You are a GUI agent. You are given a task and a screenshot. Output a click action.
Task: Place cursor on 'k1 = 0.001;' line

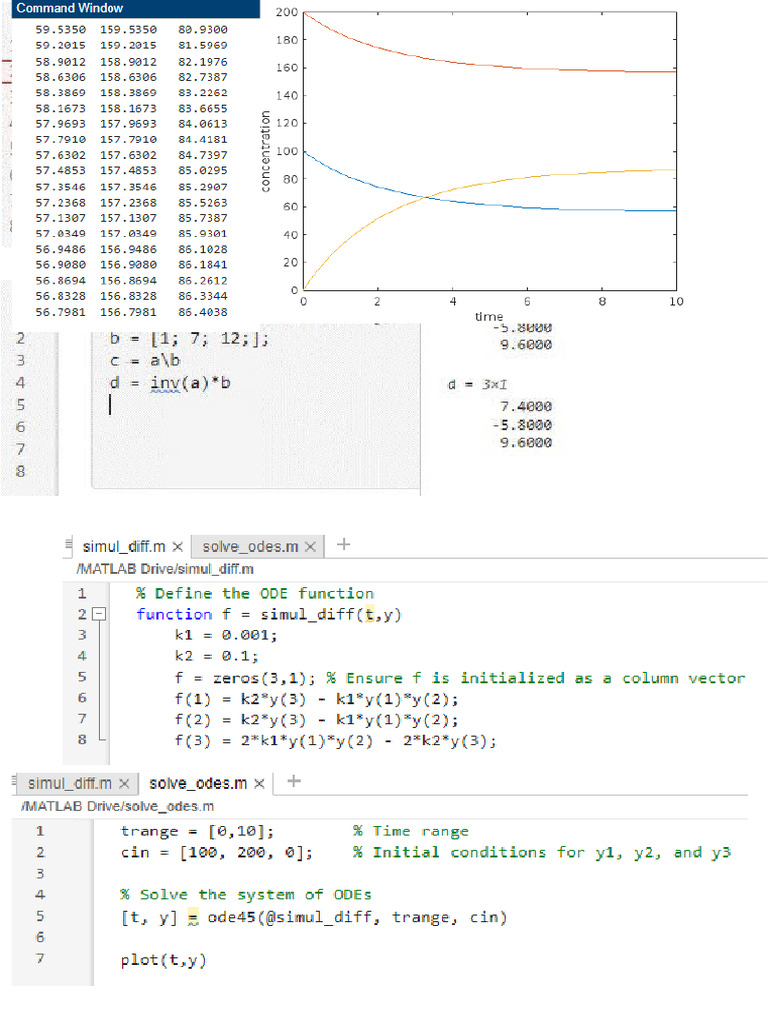(x=226, y=635)
